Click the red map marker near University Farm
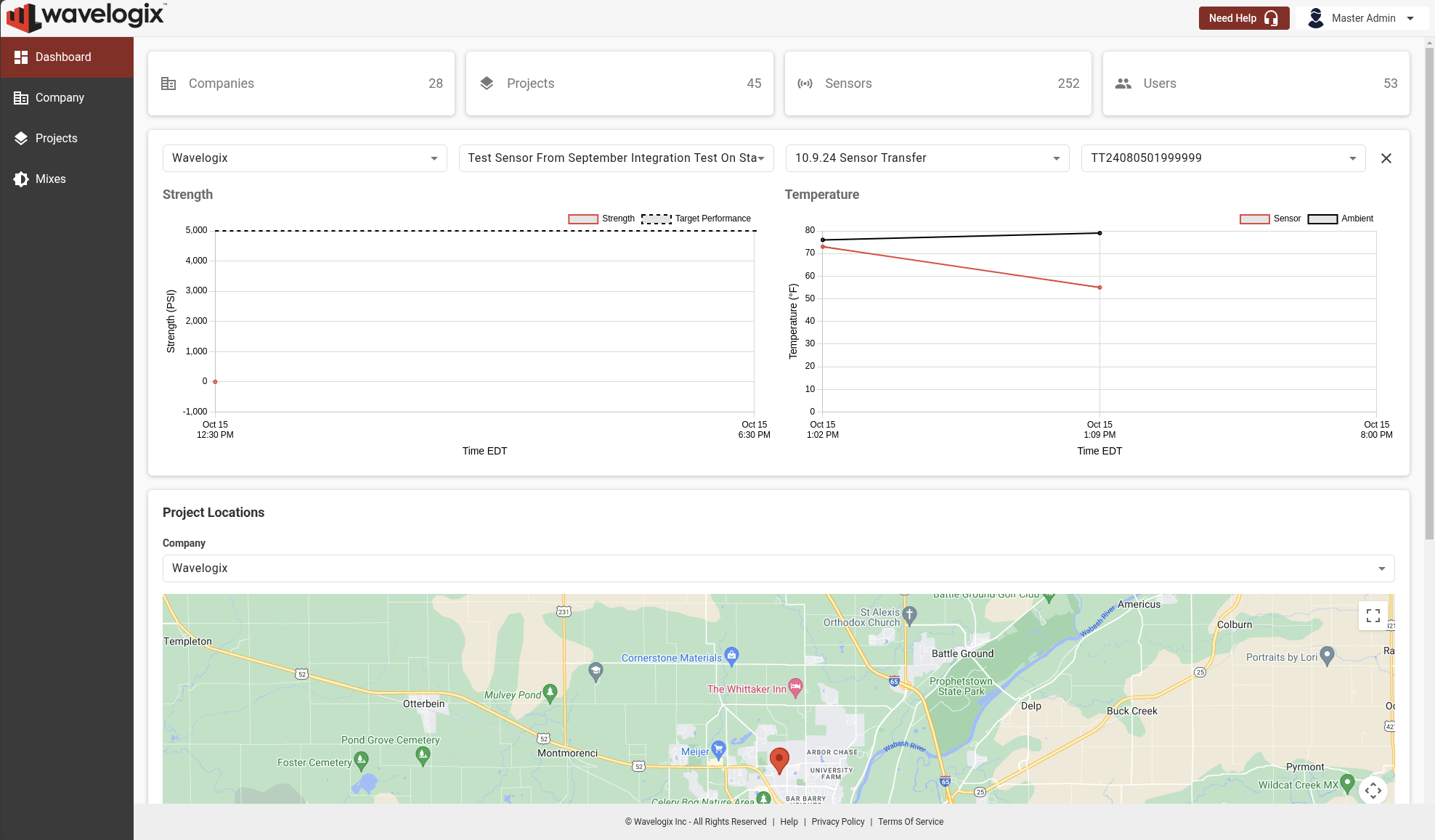This screenshot has height=840, width=1435. click(779, 759)
